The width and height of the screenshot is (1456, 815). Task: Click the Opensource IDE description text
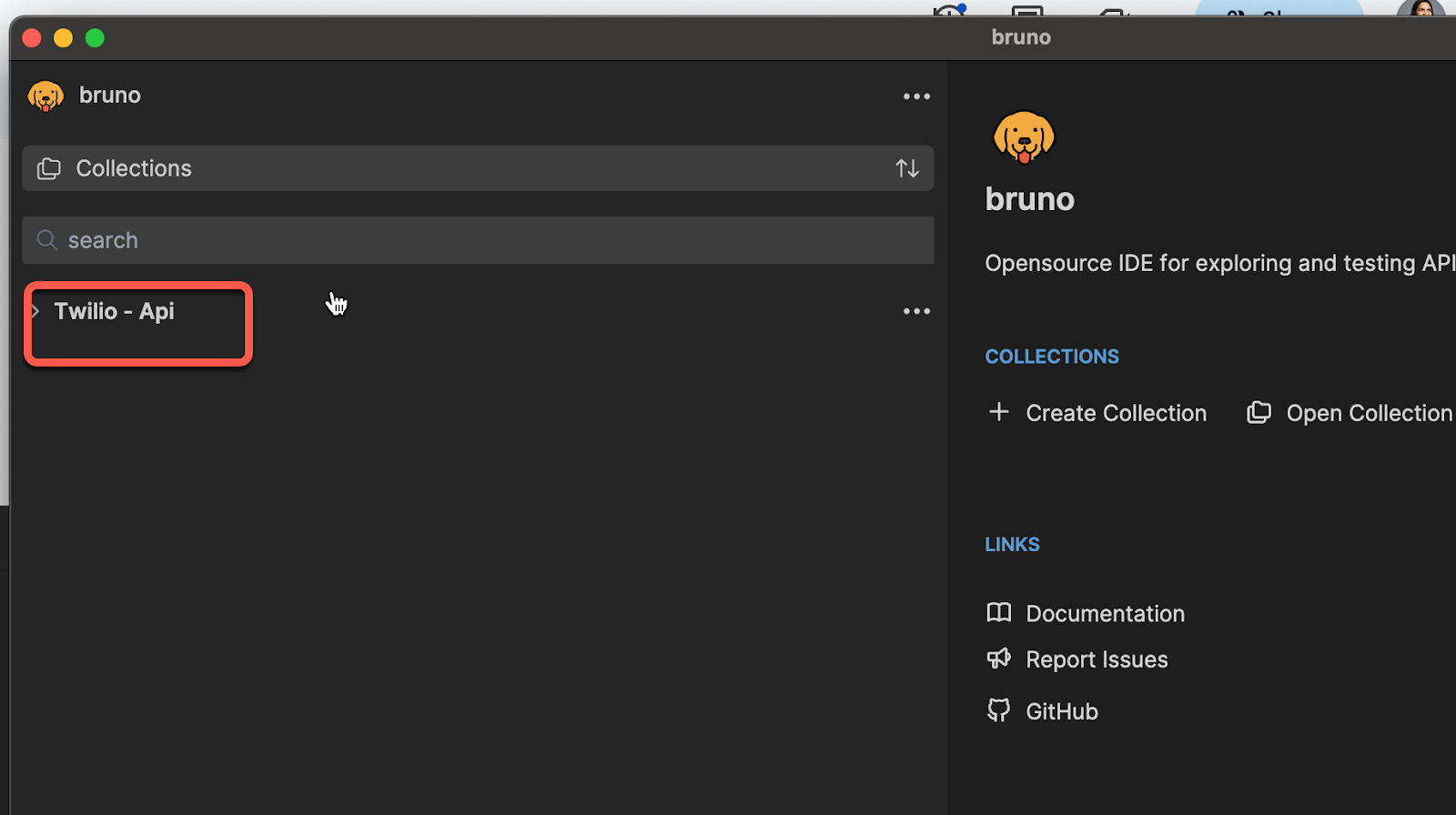pyautogui.click(x=1219, y=263)
